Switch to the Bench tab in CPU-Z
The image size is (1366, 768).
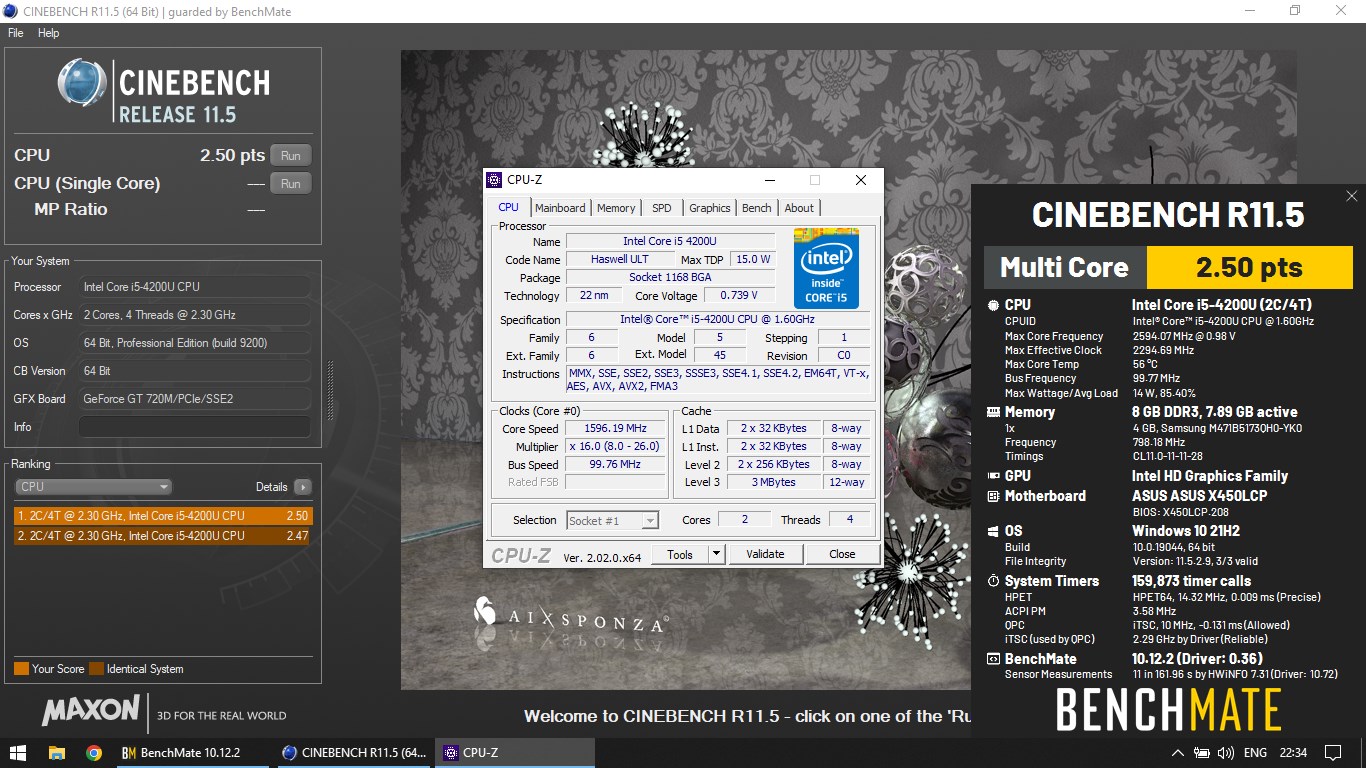(757, 208)
